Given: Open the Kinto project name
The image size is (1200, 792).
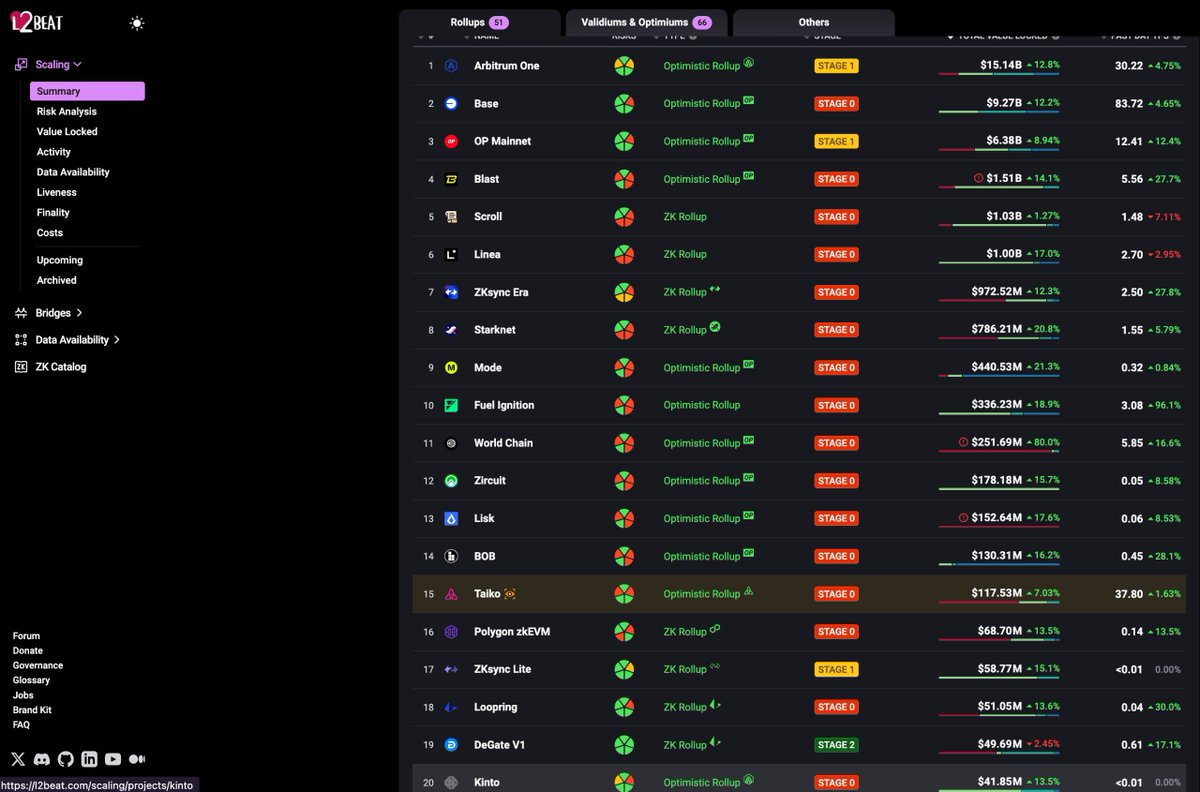Looking at the screenshot, I should [x=487, y=783].
